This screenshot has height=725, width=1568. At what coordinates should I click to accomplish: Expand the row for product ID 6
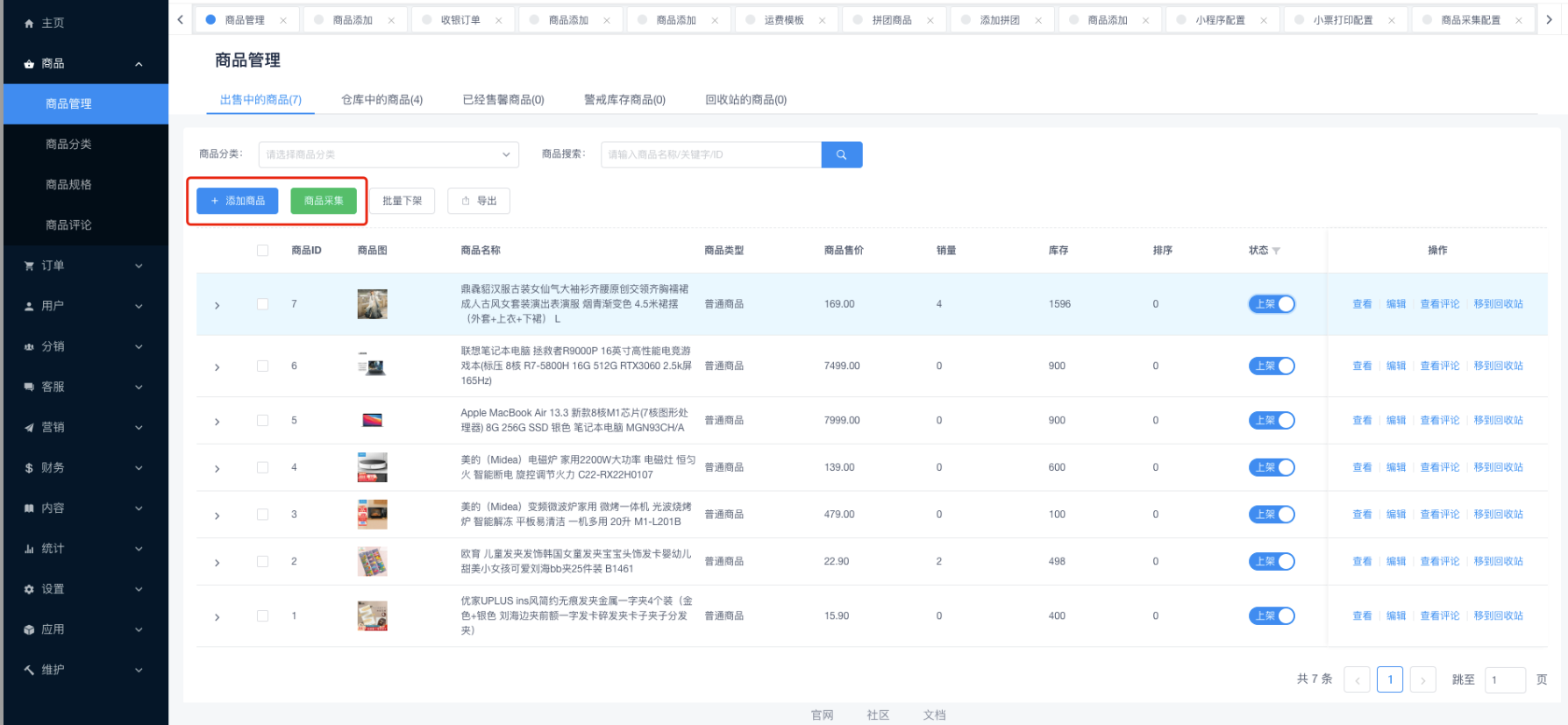tap(217, 367)
